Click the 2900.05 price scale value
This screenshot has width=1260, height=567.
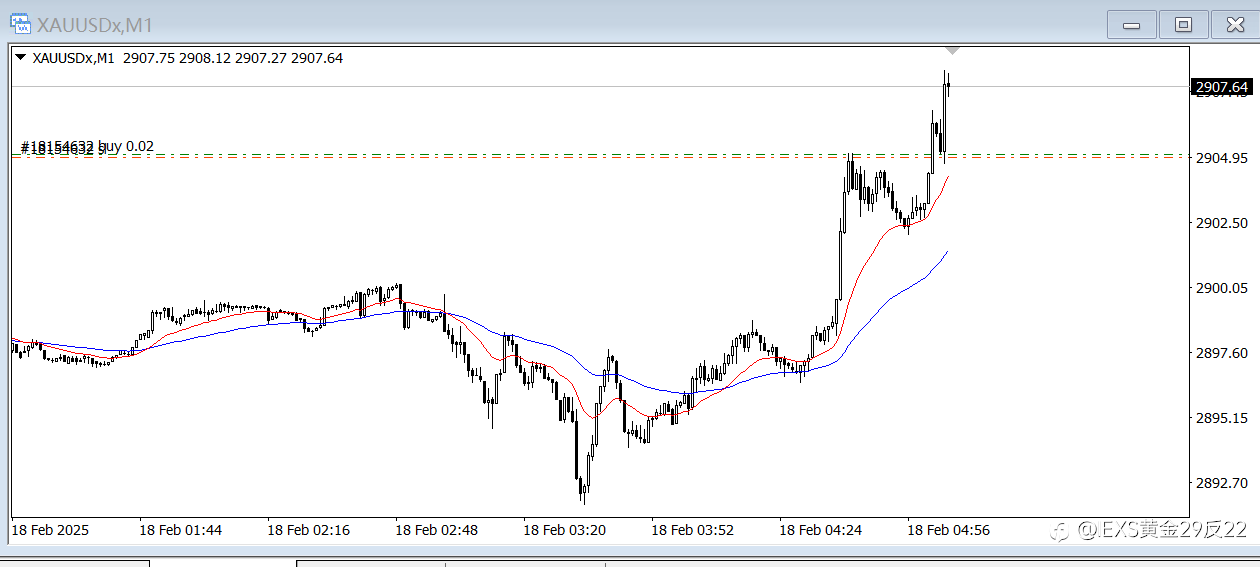pos(1221,288)
